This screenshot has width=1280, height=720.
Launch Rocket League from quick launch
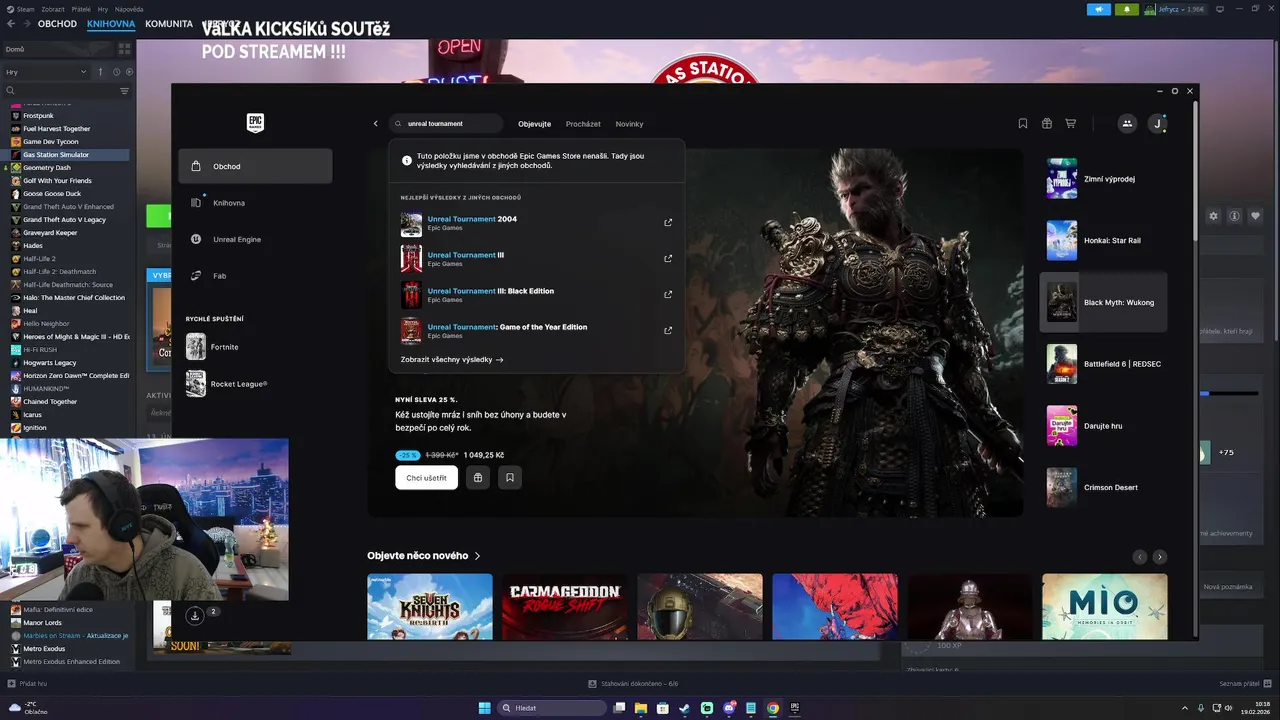click(x=226, y=384)
